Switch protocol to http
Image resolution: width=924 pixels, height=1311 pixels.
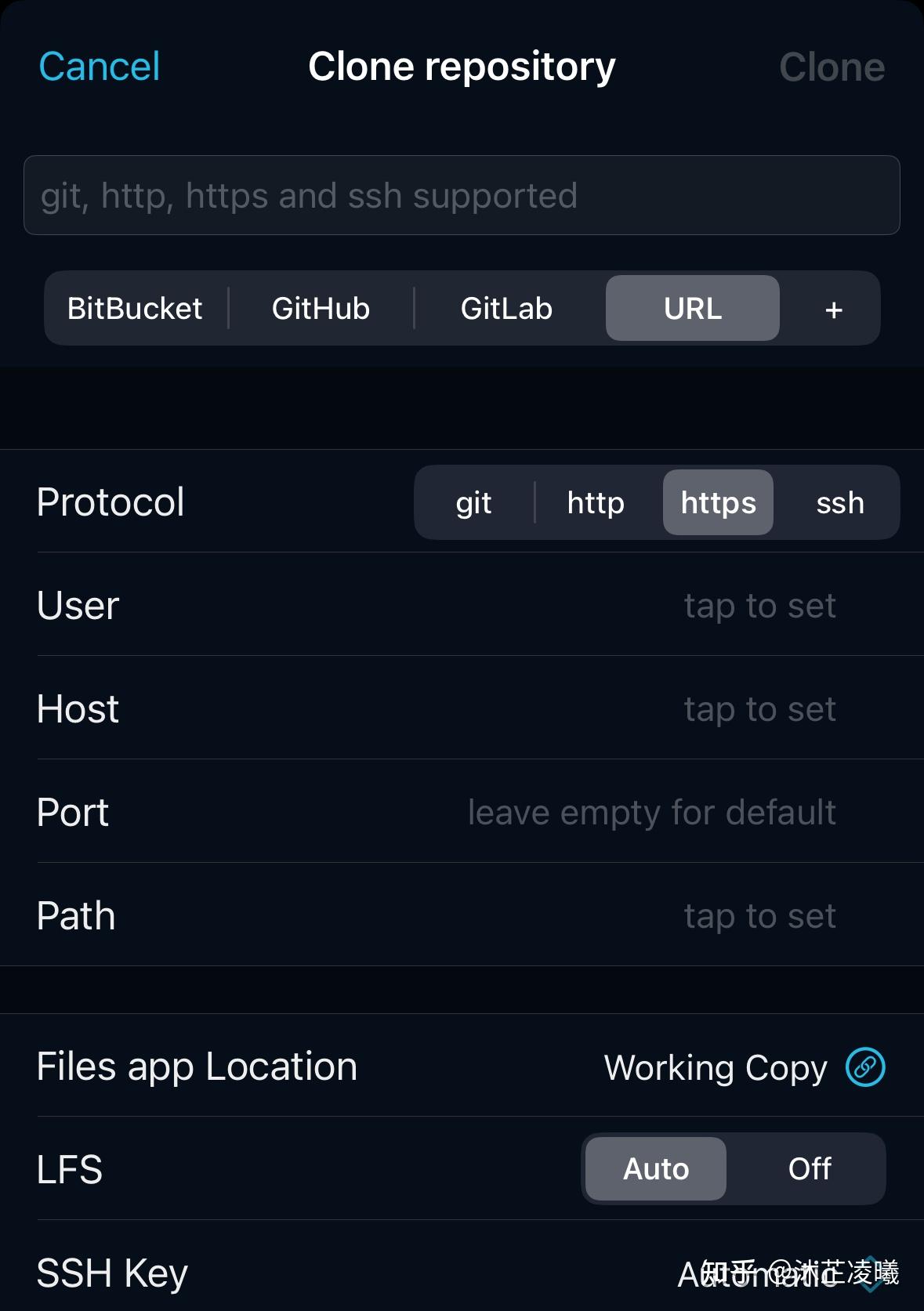coord(595,502)
